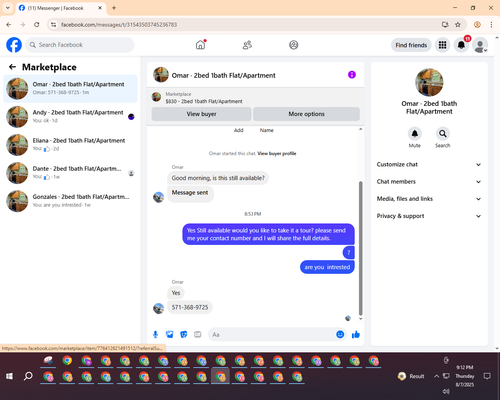Mute this conversation with the bell icon
The height and width of the screenshot is (400, 500).
click(x=415, y=134)
